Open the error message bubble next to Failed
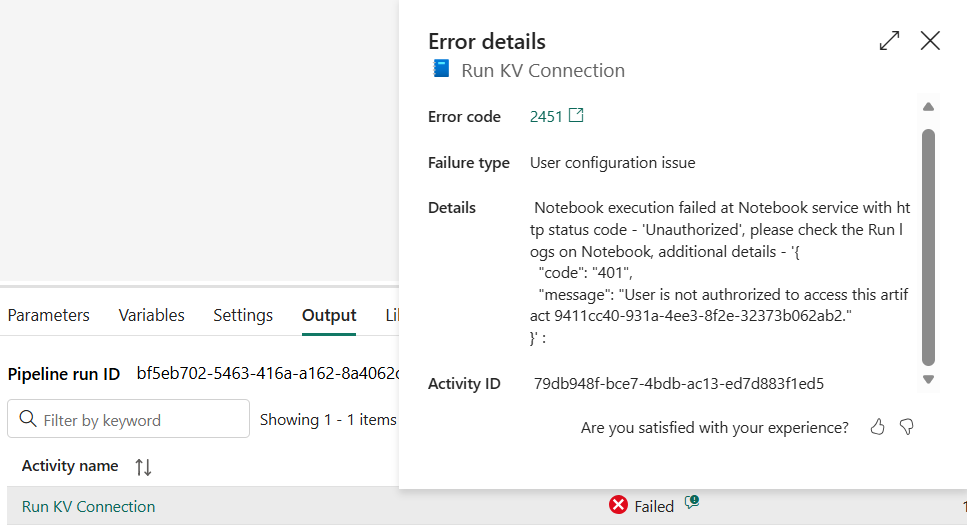This screenshot has height=531, width=967. (691, 504)
